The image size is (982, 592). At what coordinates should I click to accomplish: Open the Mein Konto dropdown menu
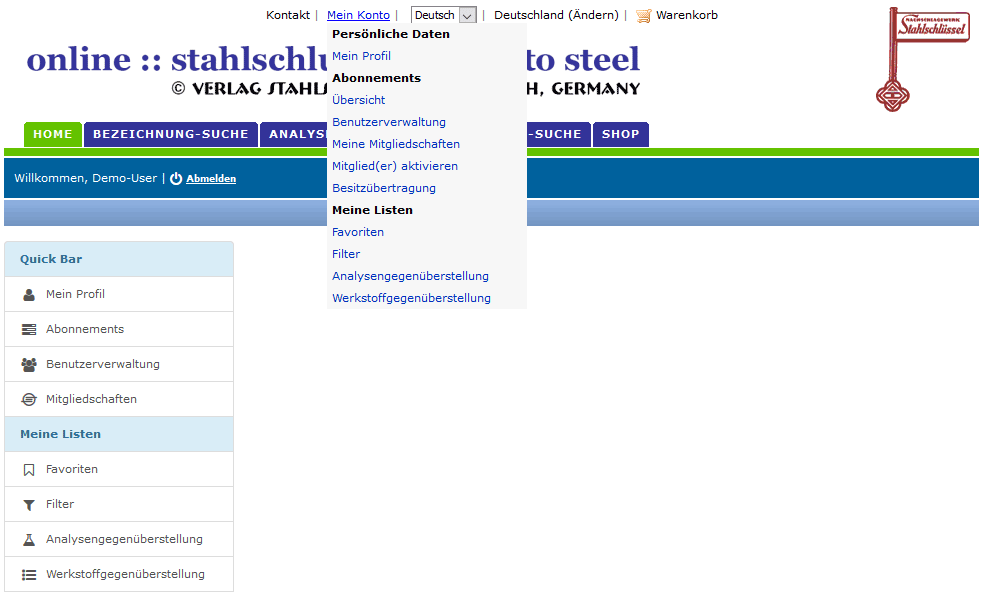(x=358, y=16)
